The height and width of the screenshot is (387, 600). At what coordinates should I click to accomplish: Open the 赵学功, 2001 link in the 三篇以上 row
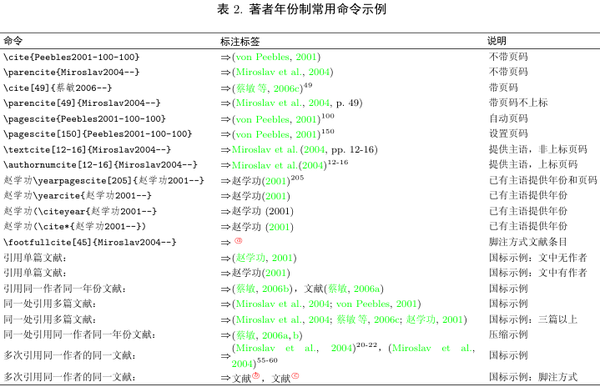(x=434, y=319)
